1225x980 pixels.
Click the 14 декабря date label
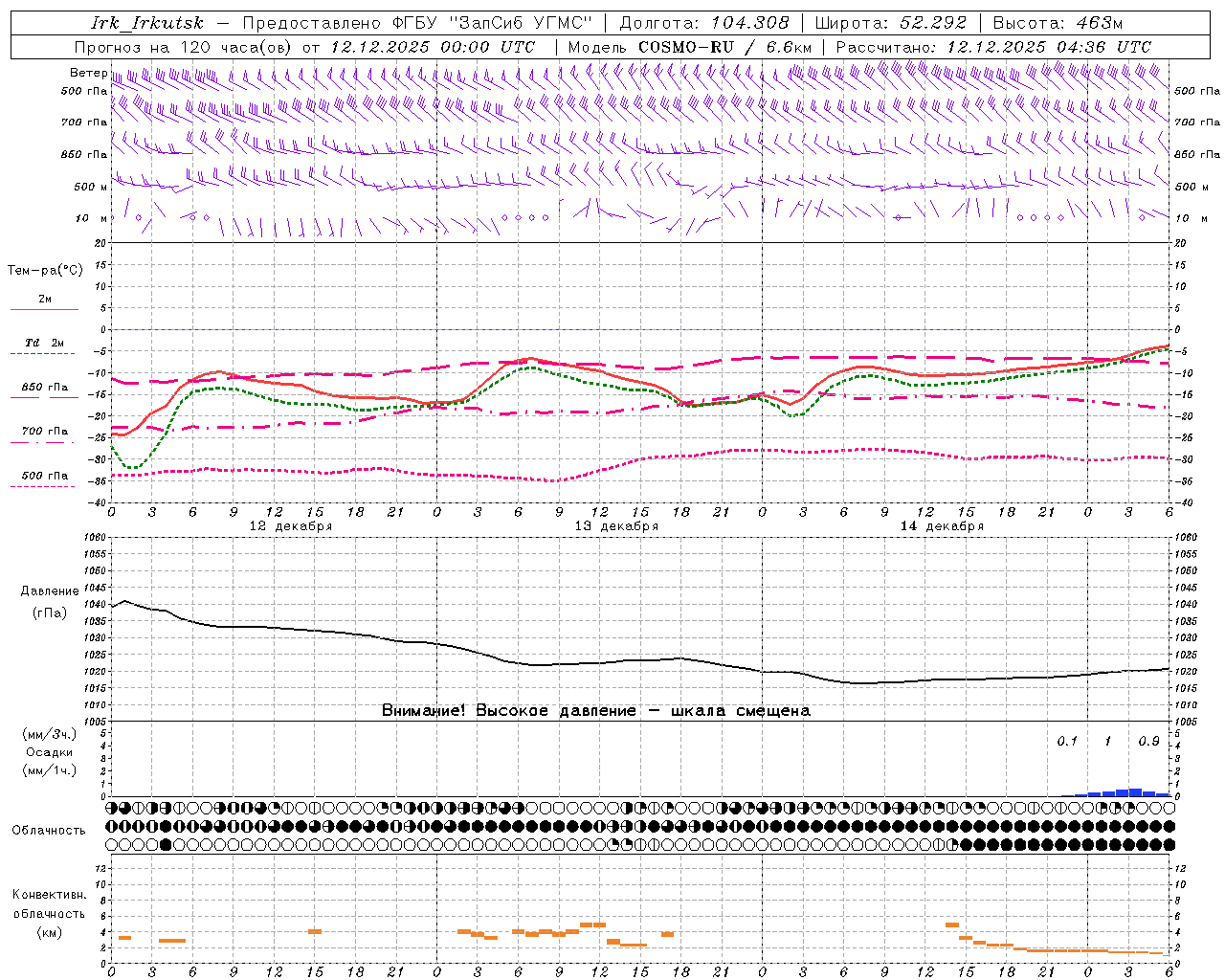[942, 526]
